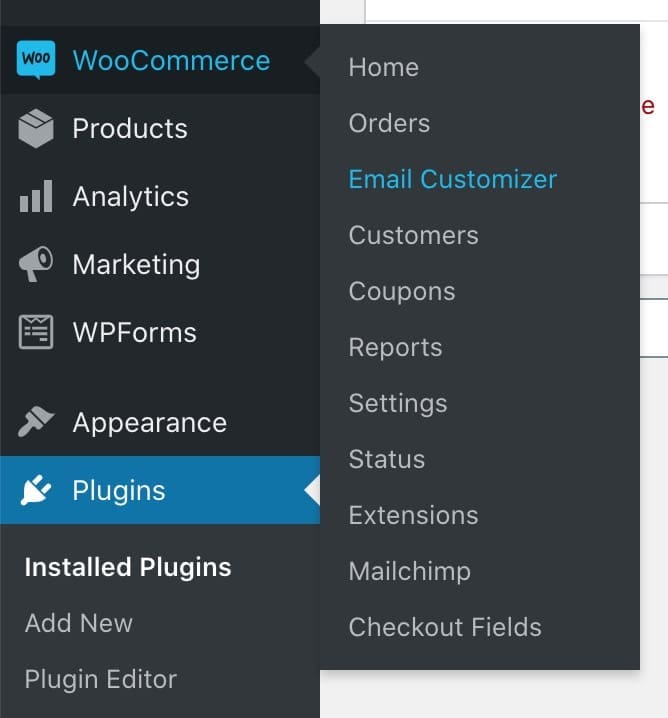Open Coupons from the WooCommerce submenu
Screen dimensions: 668x718
click(402, 292)
